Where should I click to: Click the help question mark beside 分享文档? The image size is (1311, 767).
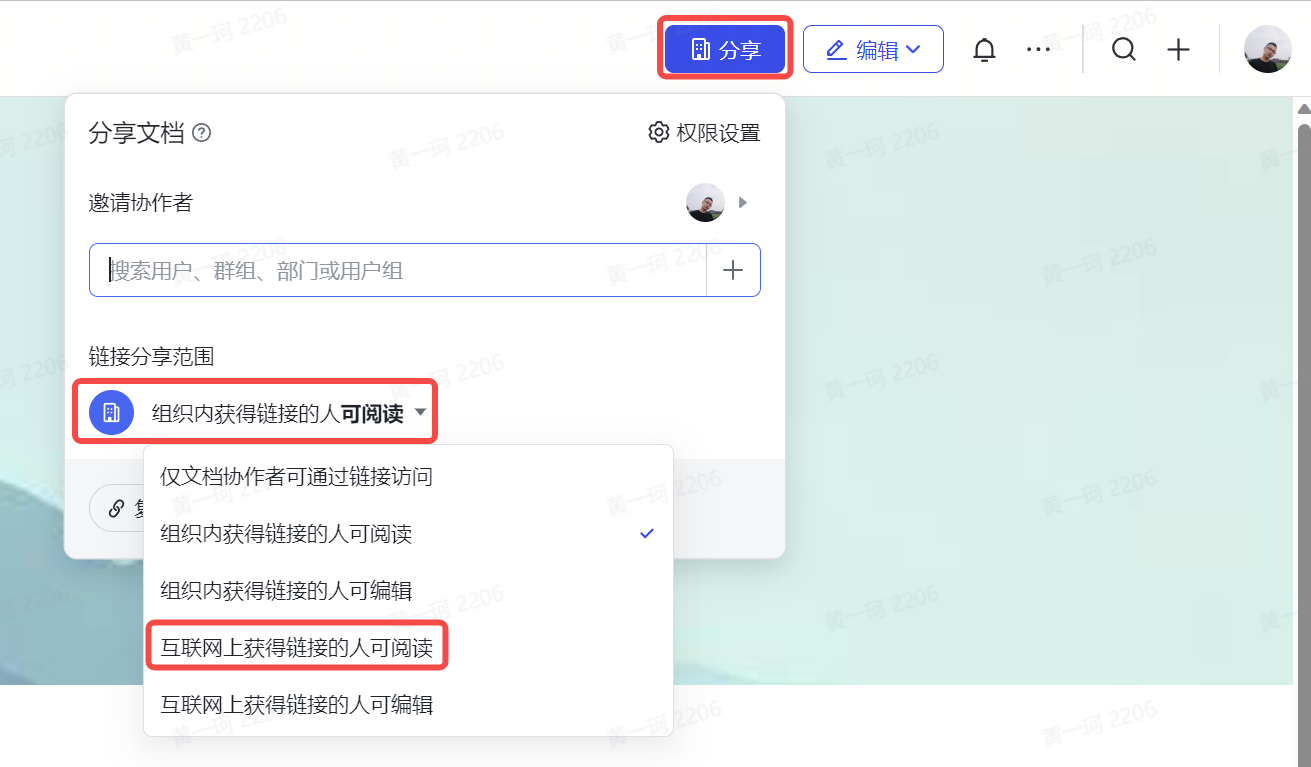pyautogui.click(x=202, y=133)
